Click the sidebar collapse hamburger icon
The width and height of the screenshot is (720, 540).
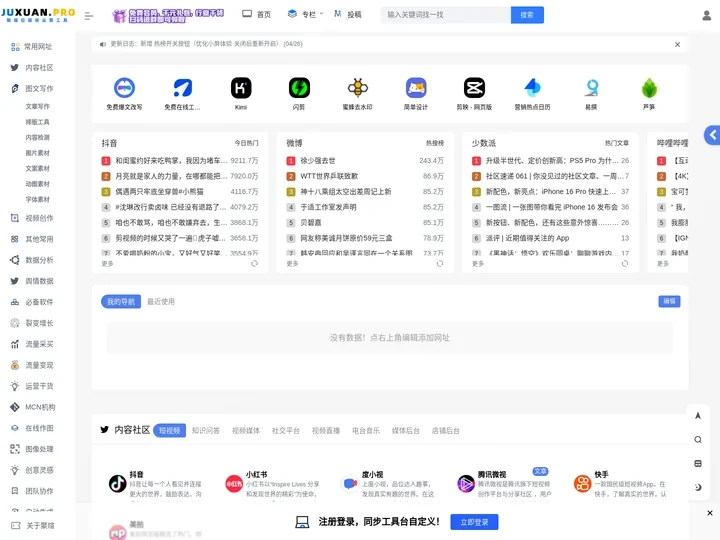89,16
